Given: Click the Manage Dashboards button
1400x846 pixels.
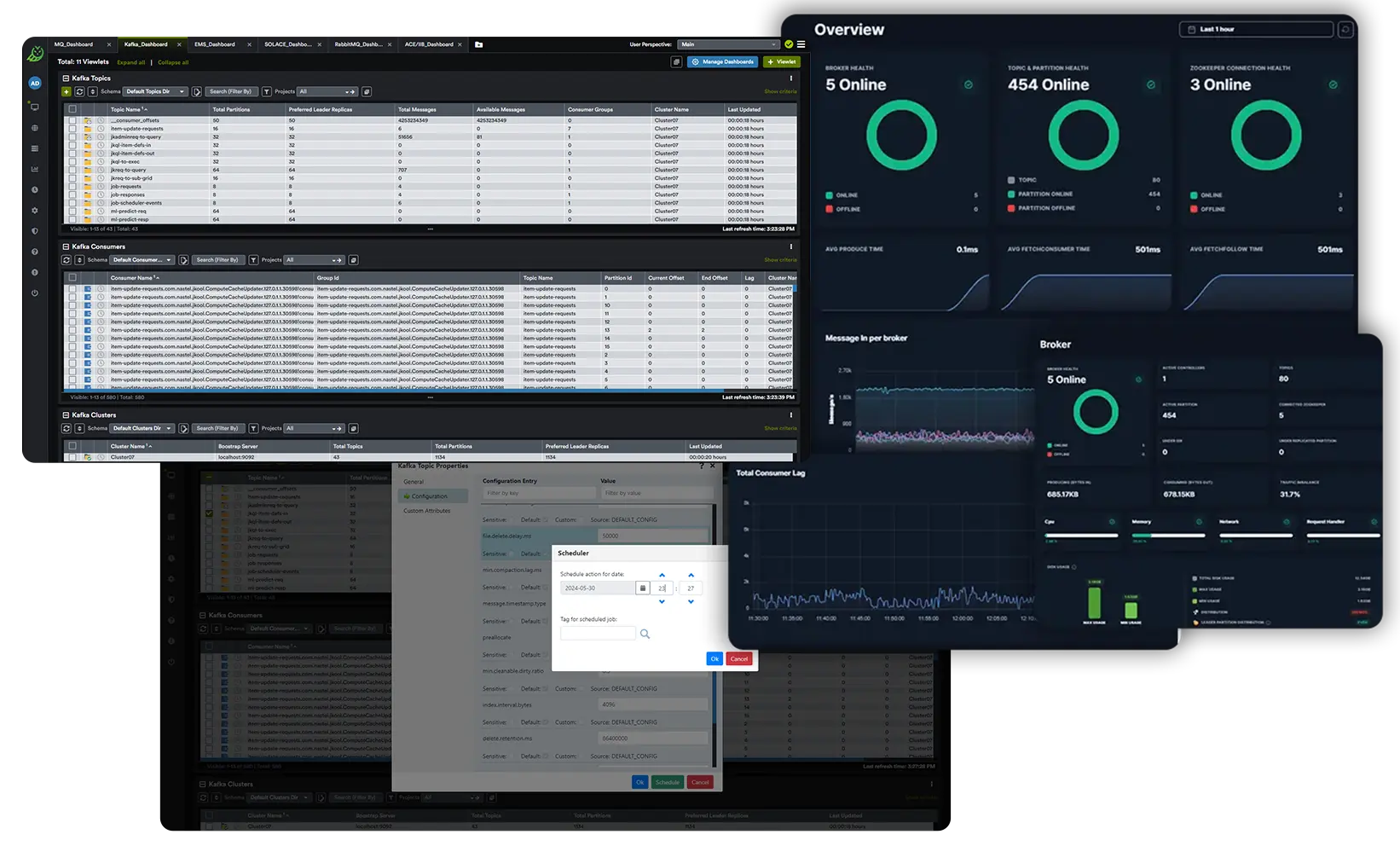Looking at the screenshot, I should click(722, 61).
